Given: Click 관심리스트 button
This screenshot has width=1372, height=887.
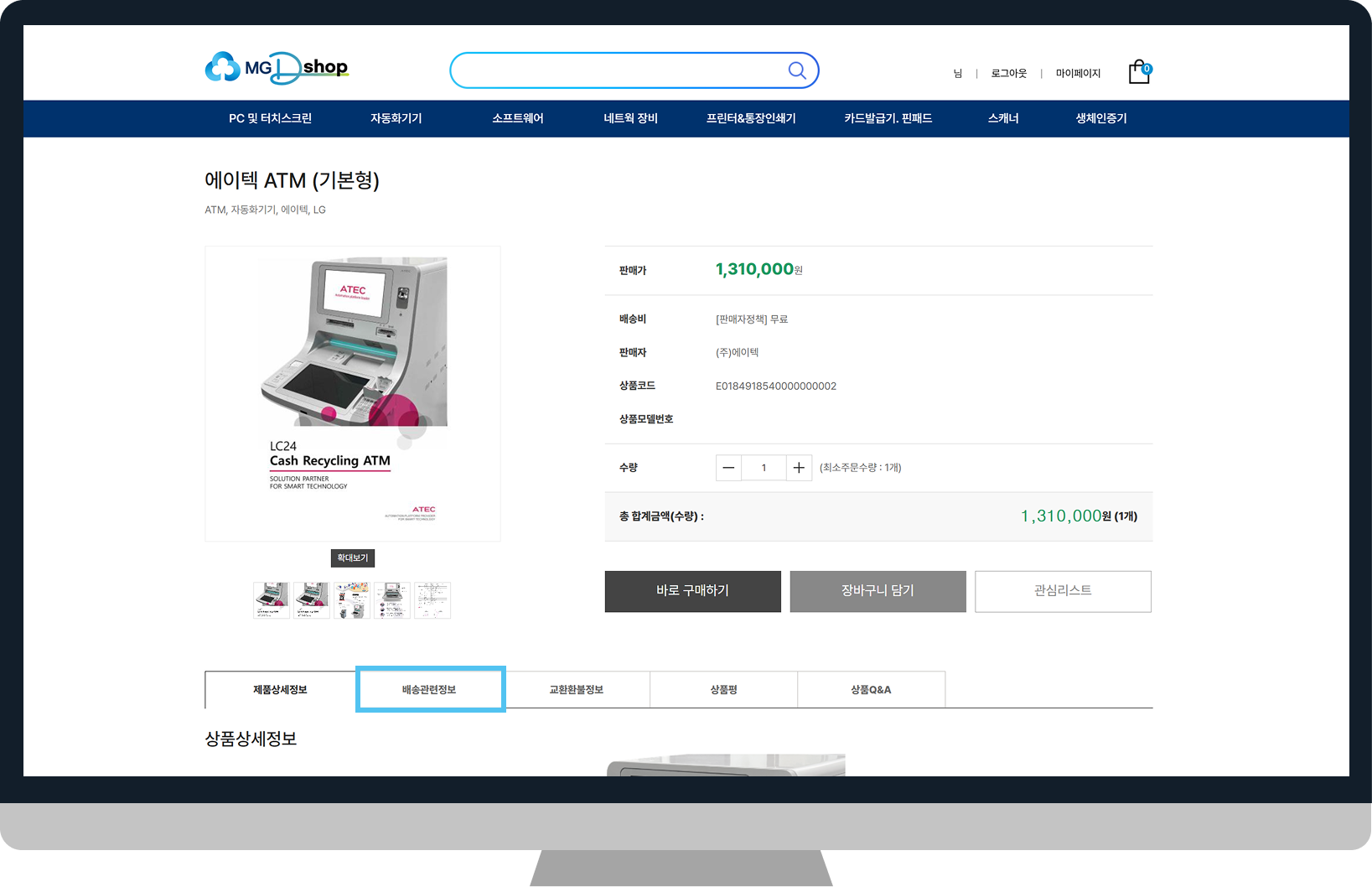Looking at the screenshot, I should click(x=1063, y=591).
